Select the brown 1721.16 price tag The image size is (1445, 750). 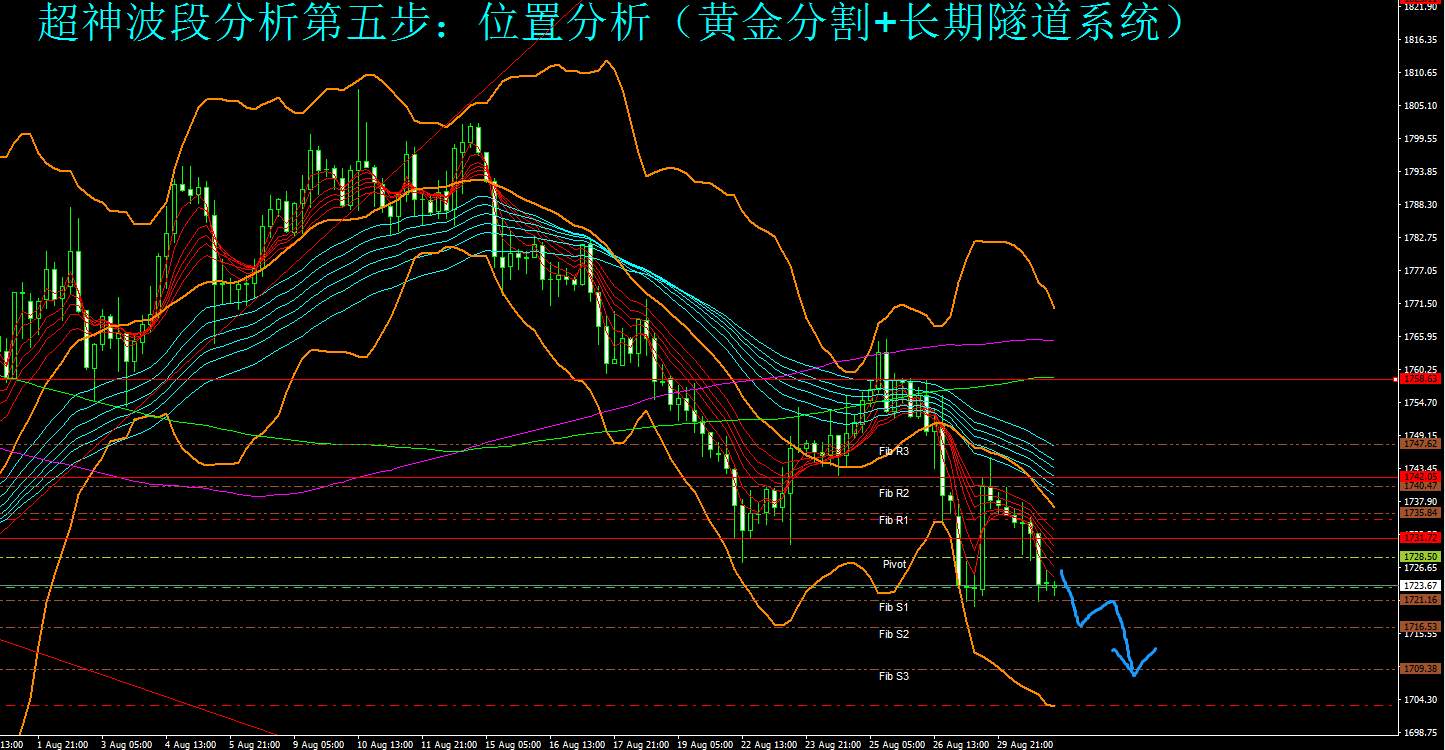coord(1421,599)
